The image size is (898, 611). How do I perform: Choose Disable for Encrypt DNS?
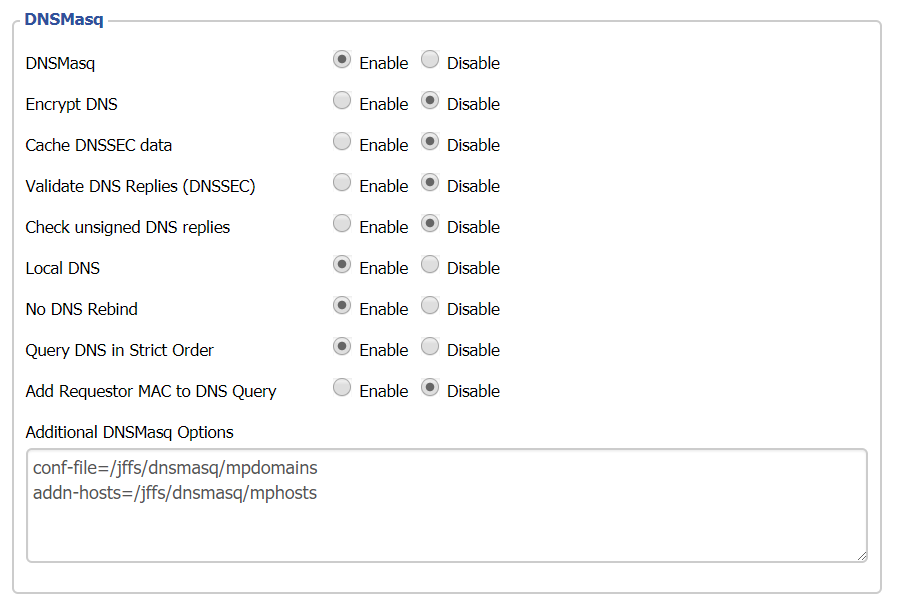[430, 101]
